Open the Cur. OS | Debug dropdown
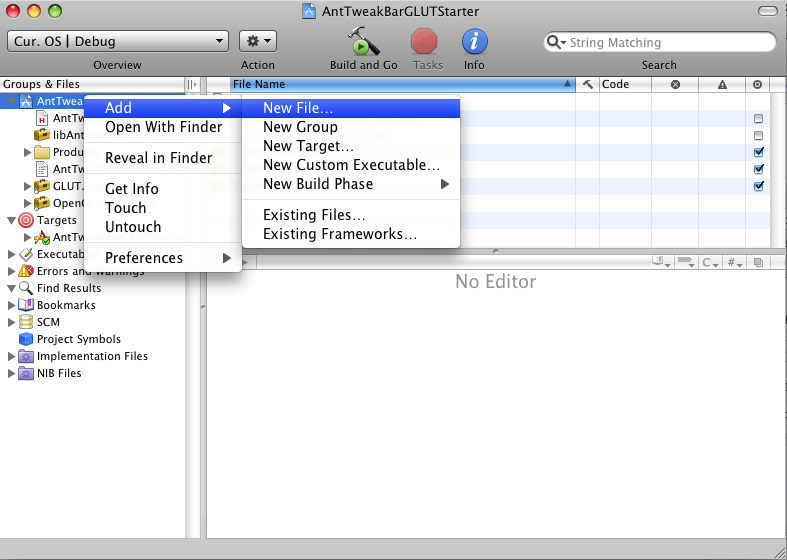This screenshot has height=560, width=787. [x=118, y=41]
